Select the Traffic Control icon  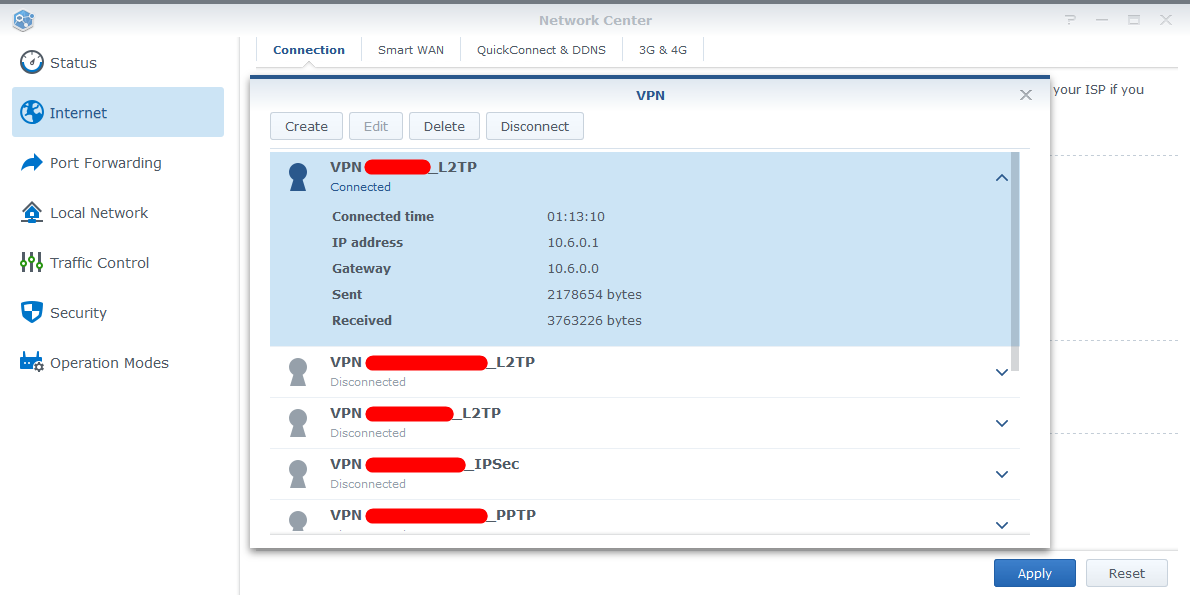pos(31,262)
